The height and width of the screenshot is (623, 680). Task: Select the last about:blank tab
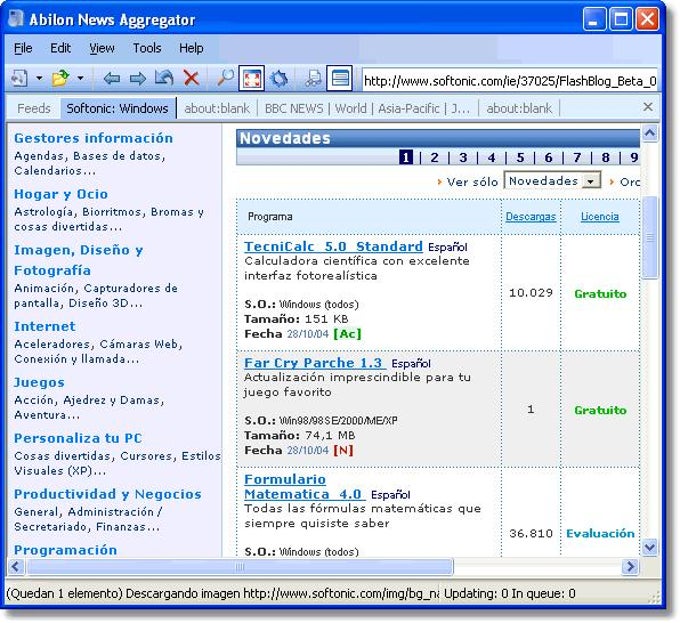point(519,108)
